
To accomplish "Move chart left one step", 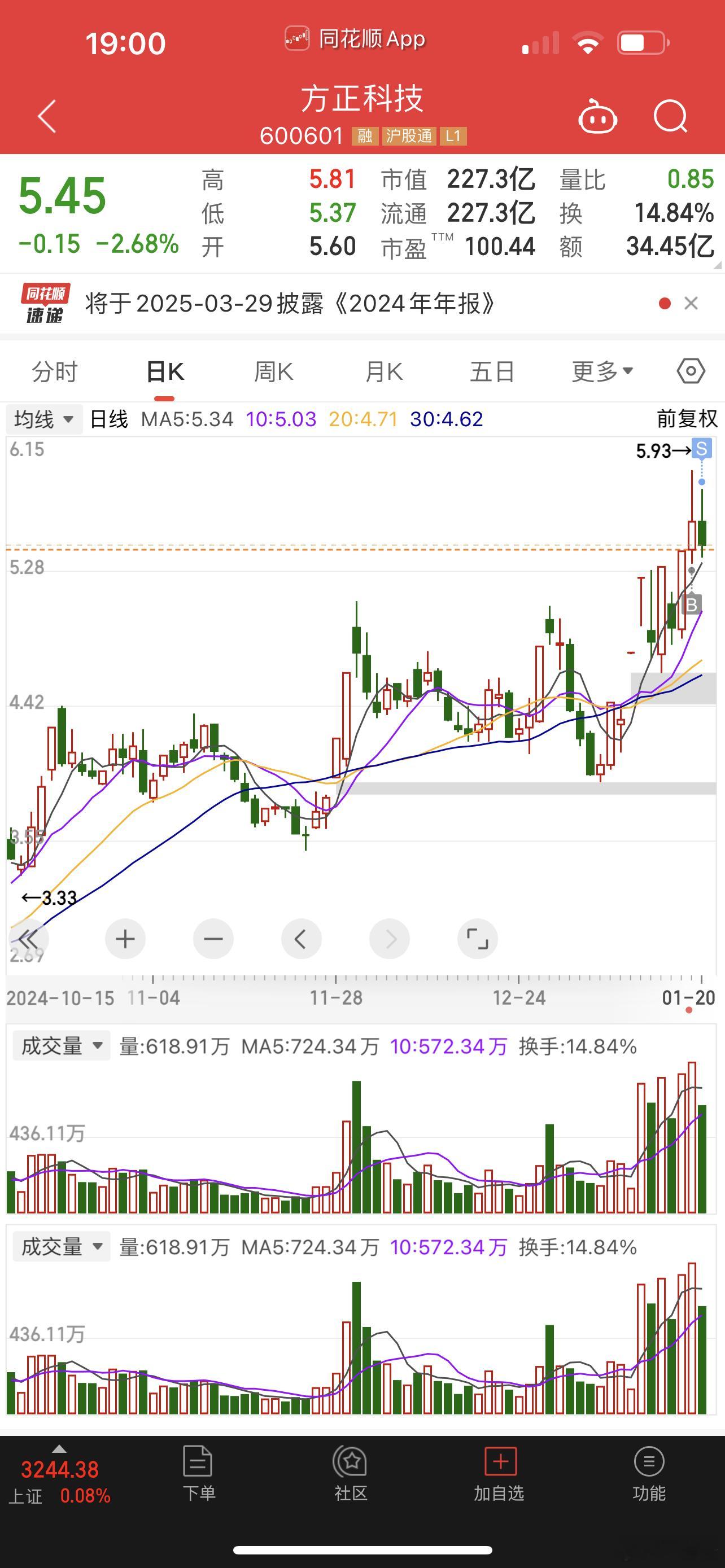I will pyautogui.click(x=302, y=939).
